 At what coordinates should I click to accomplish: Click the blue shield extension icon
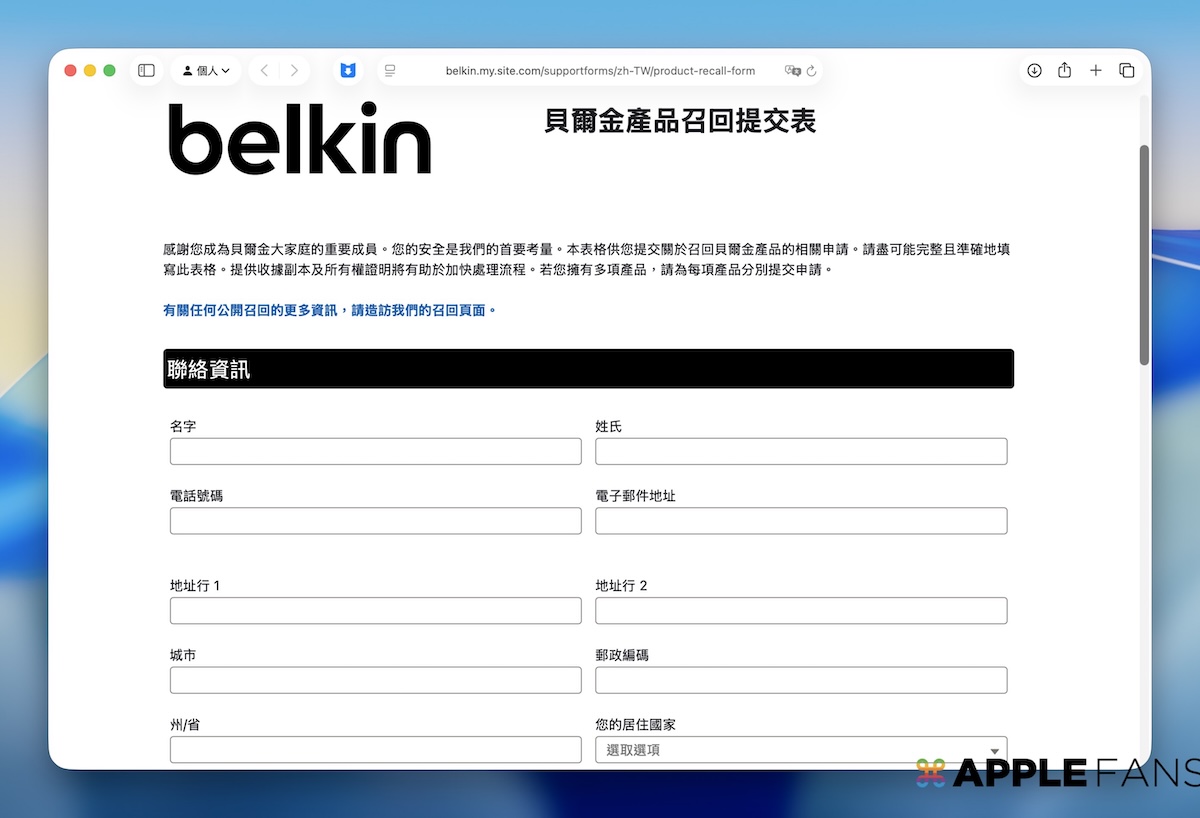pos(347,71)
